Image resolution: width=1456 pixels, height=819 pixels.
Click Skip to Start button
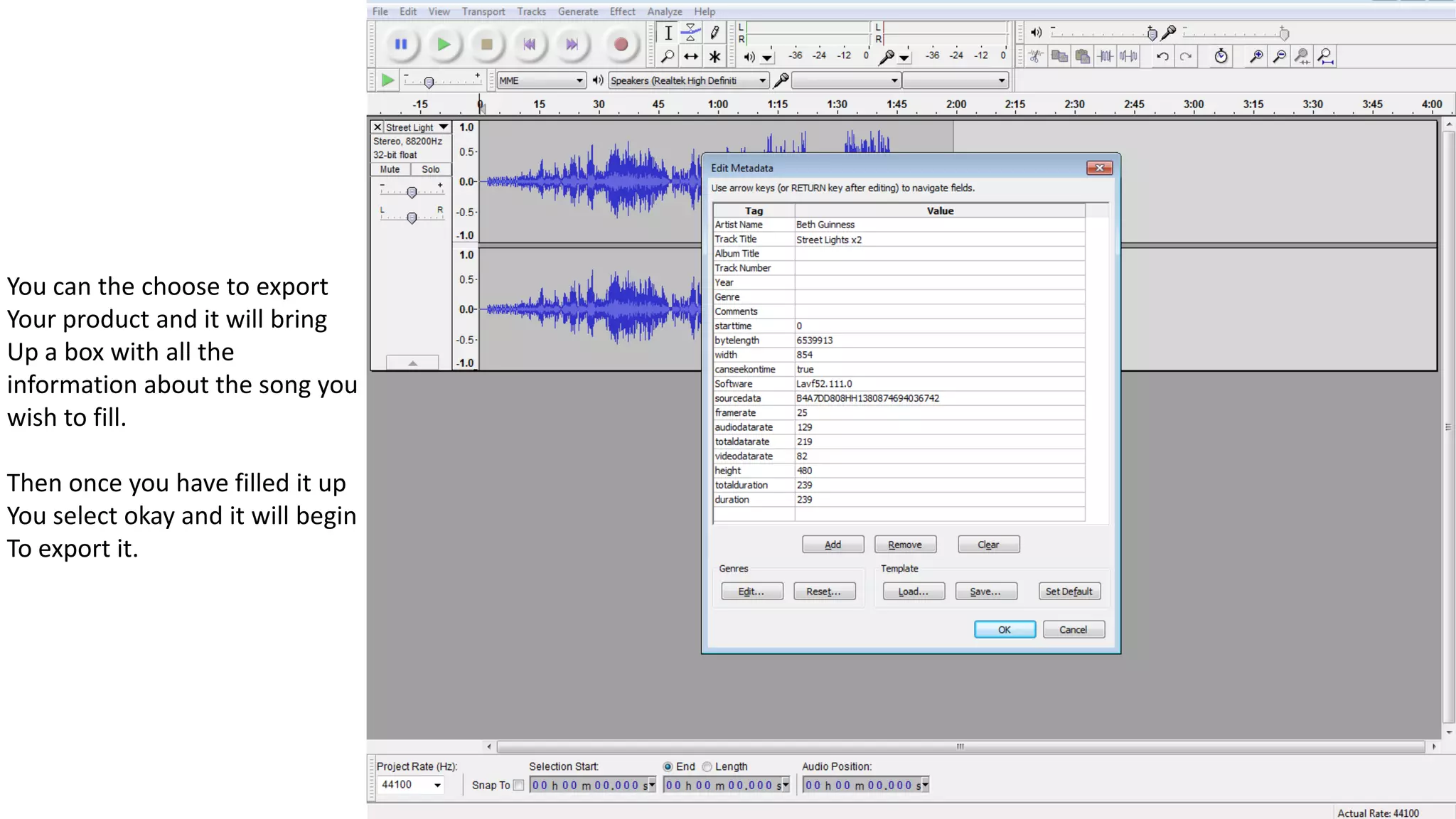530,44
